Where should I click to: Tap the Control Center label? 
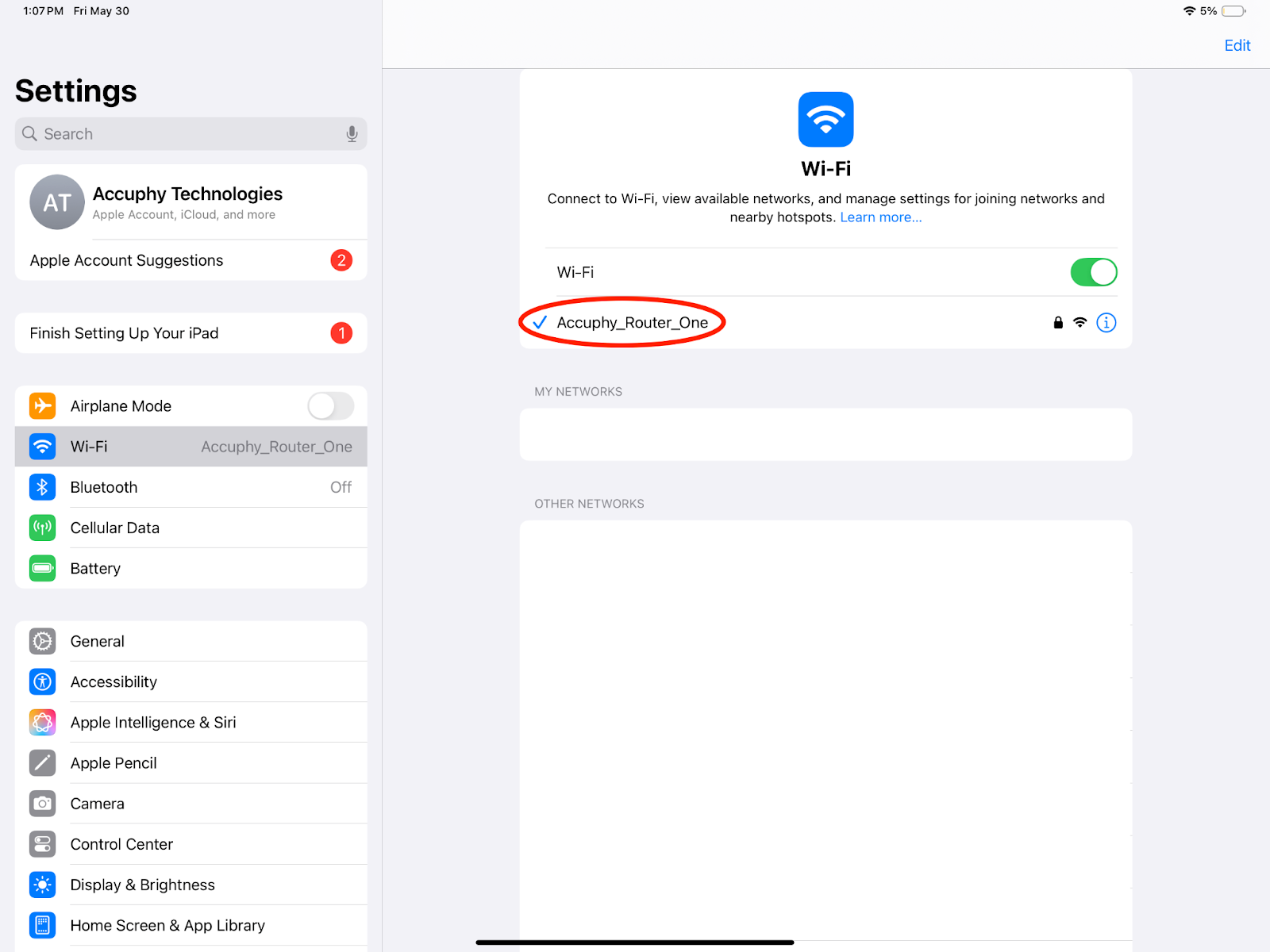click(121, 844)
